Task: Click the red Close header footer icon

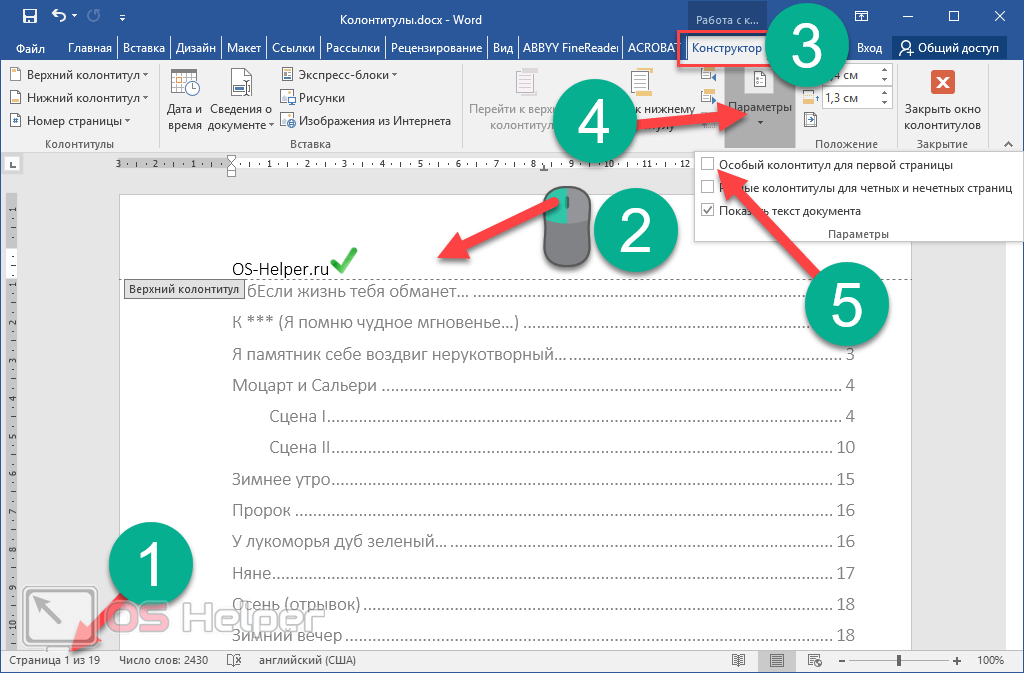Action: [942, 83]
